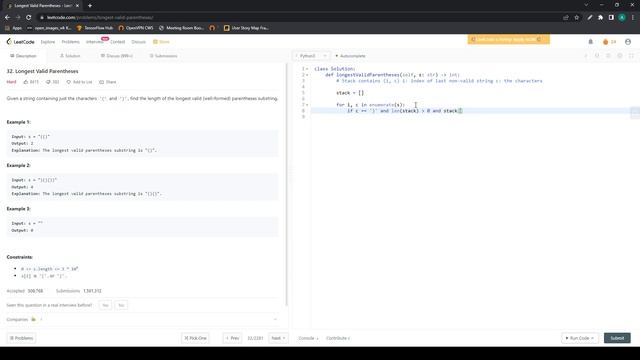The height and width of the screenshot is (360, 640).
Task: Click the Companies lock icon
Action: pos(33,320)
